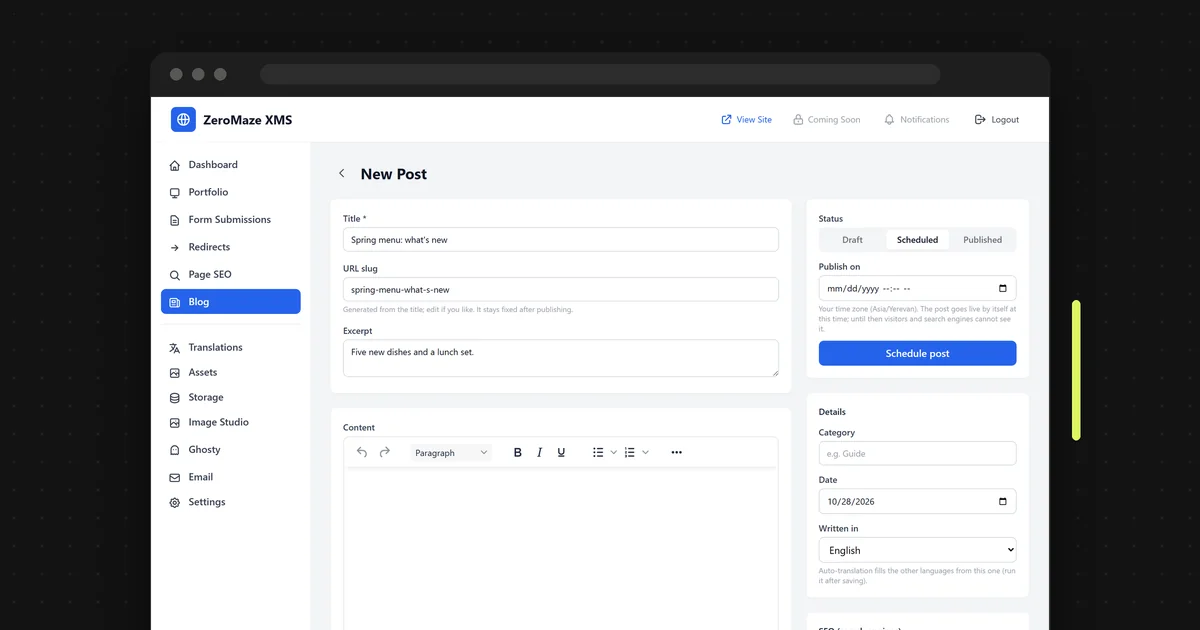Screen dimensions: 1200x630
Task: Open the View Site link
Action: coord(746,120)
